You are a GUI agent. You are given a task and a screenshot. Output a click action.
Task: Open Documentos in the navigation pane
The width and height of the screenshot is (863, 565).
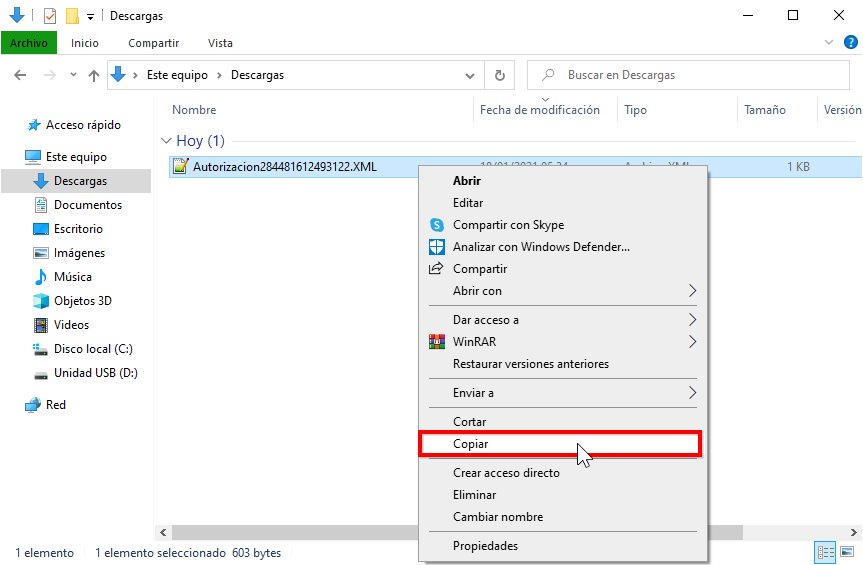pyautogui.click(x=87, y=205)
